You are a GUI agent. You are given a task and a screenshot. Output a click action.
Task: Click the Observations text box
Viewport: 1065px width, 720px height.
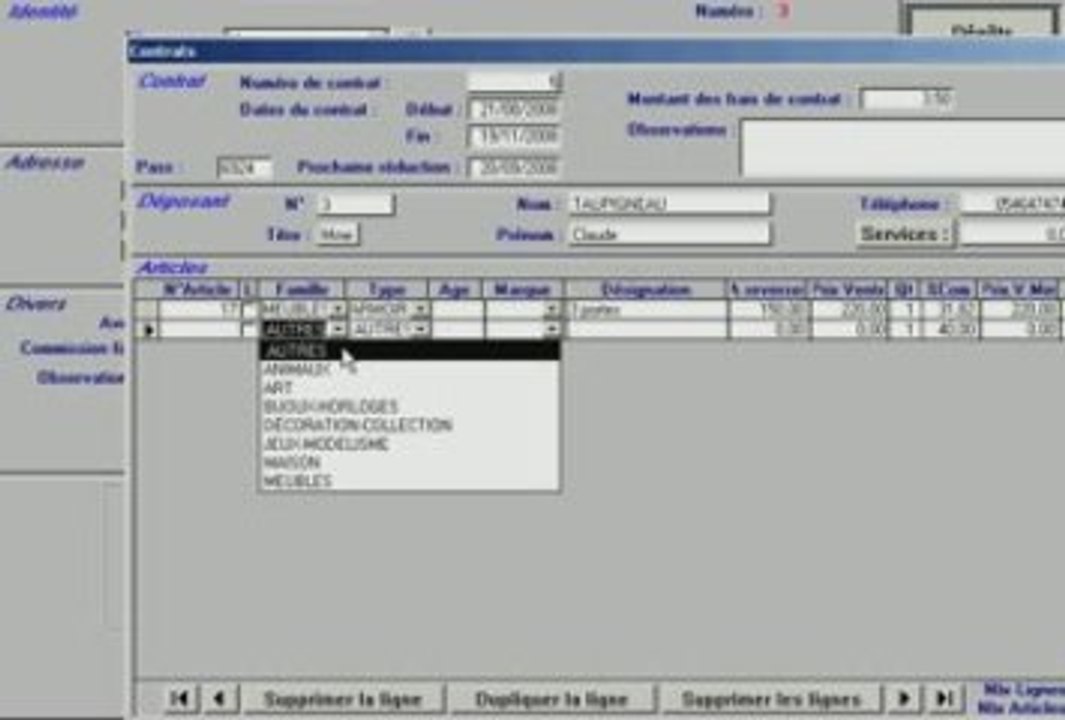(x=902, y=148)
